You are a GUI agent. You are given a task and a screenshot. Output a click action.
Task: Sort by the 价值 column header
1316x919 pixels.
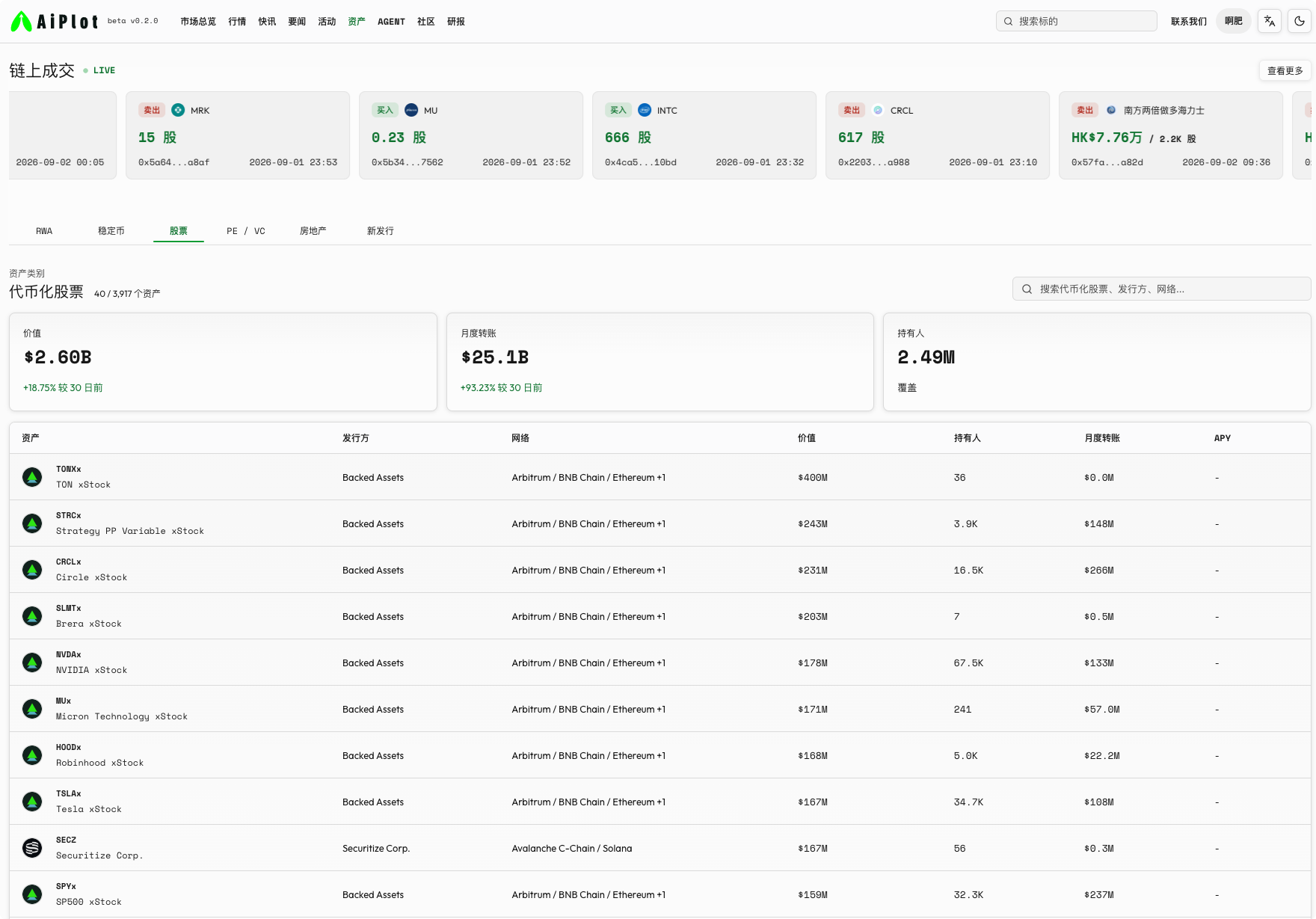point(807,438)
